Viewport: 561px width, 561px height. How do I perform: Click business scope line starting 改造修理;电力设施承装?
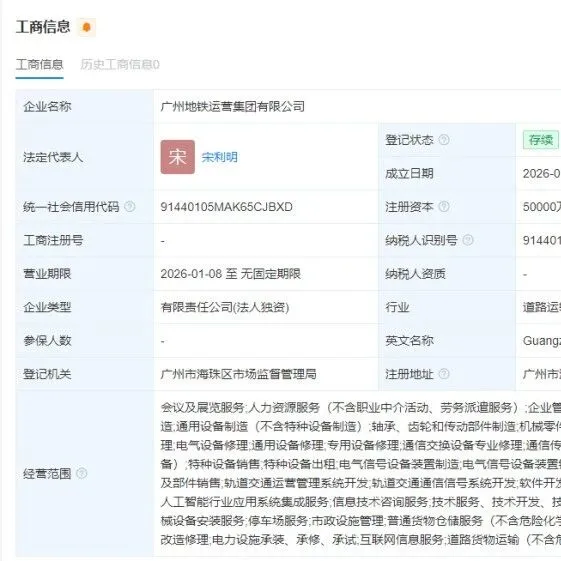coord(361,540)
